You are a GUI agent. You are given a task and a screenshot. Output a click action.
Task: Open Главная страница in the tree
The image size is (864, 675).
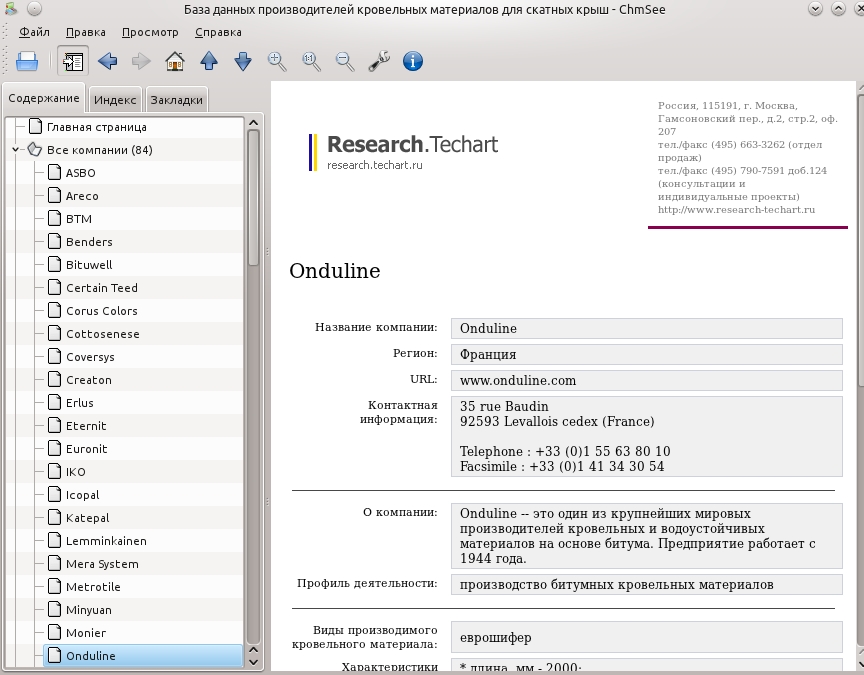pyautogui.click(x=96, y=127)
